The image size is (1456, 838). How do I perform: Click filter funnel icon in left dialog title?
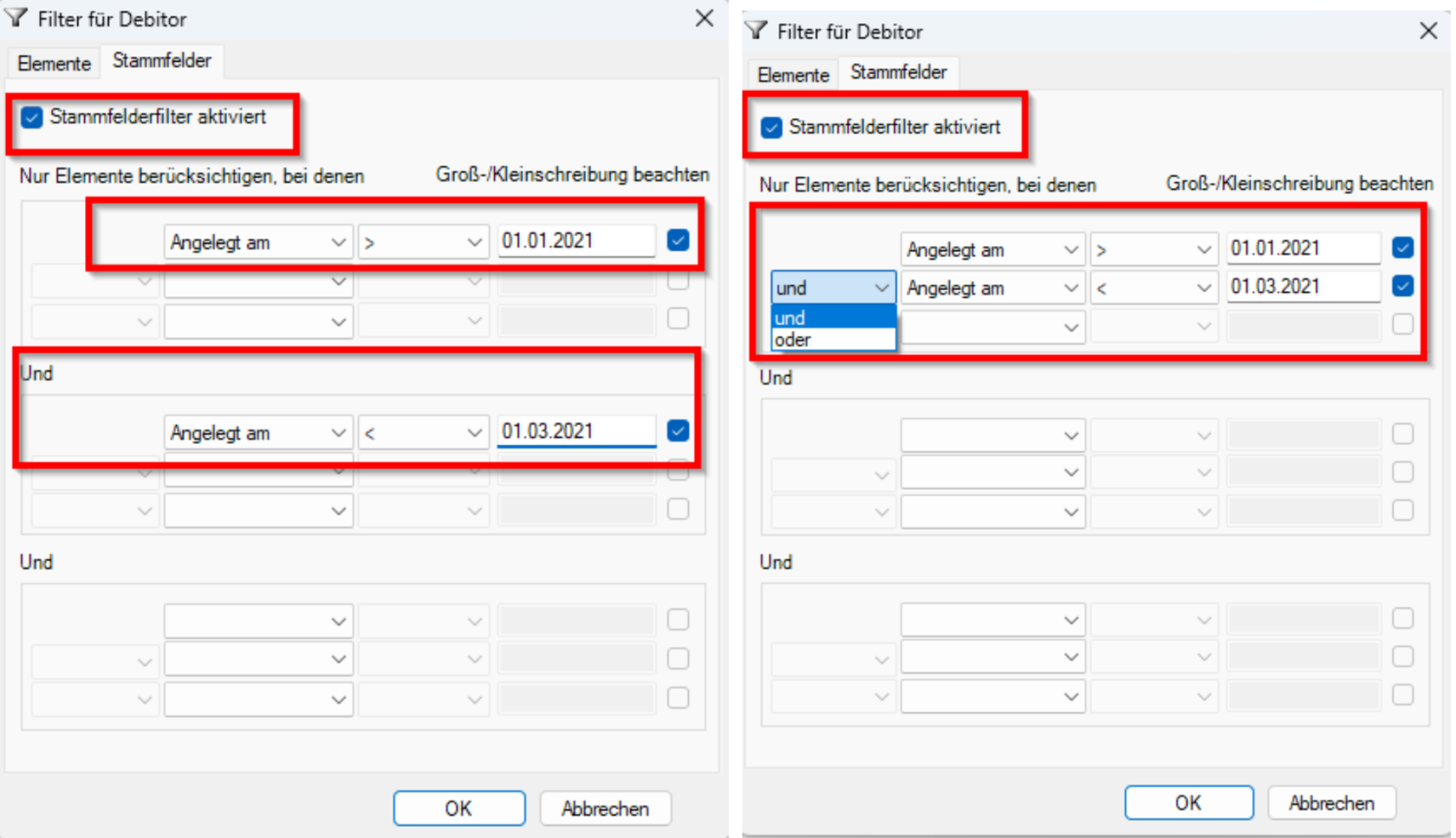(16, 18)
